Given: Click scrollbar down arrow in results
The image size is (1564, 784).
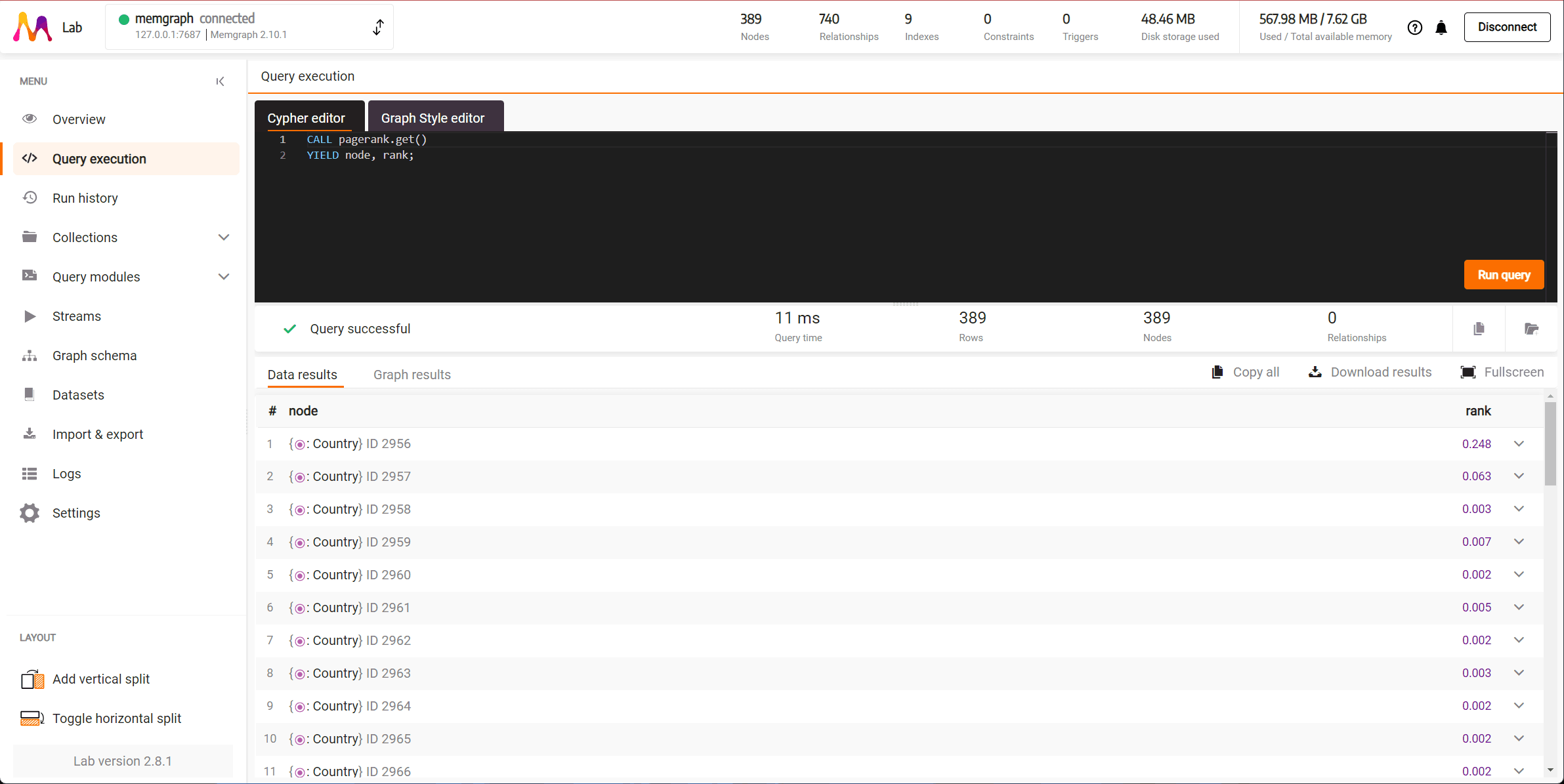Looking at the screenshot, I should point(1550,770).
